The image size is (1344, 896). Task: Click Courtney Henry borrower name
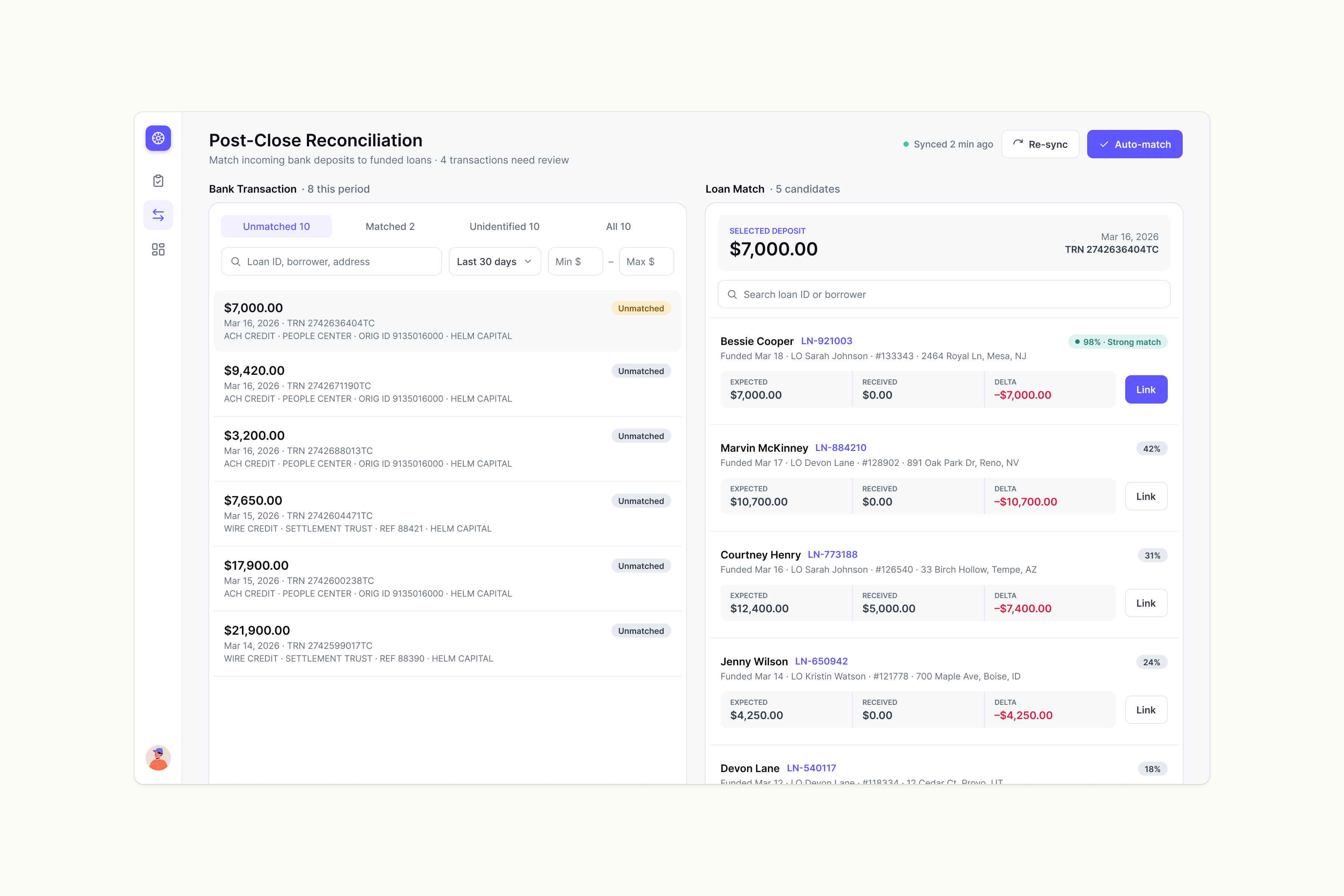[760, 555]
